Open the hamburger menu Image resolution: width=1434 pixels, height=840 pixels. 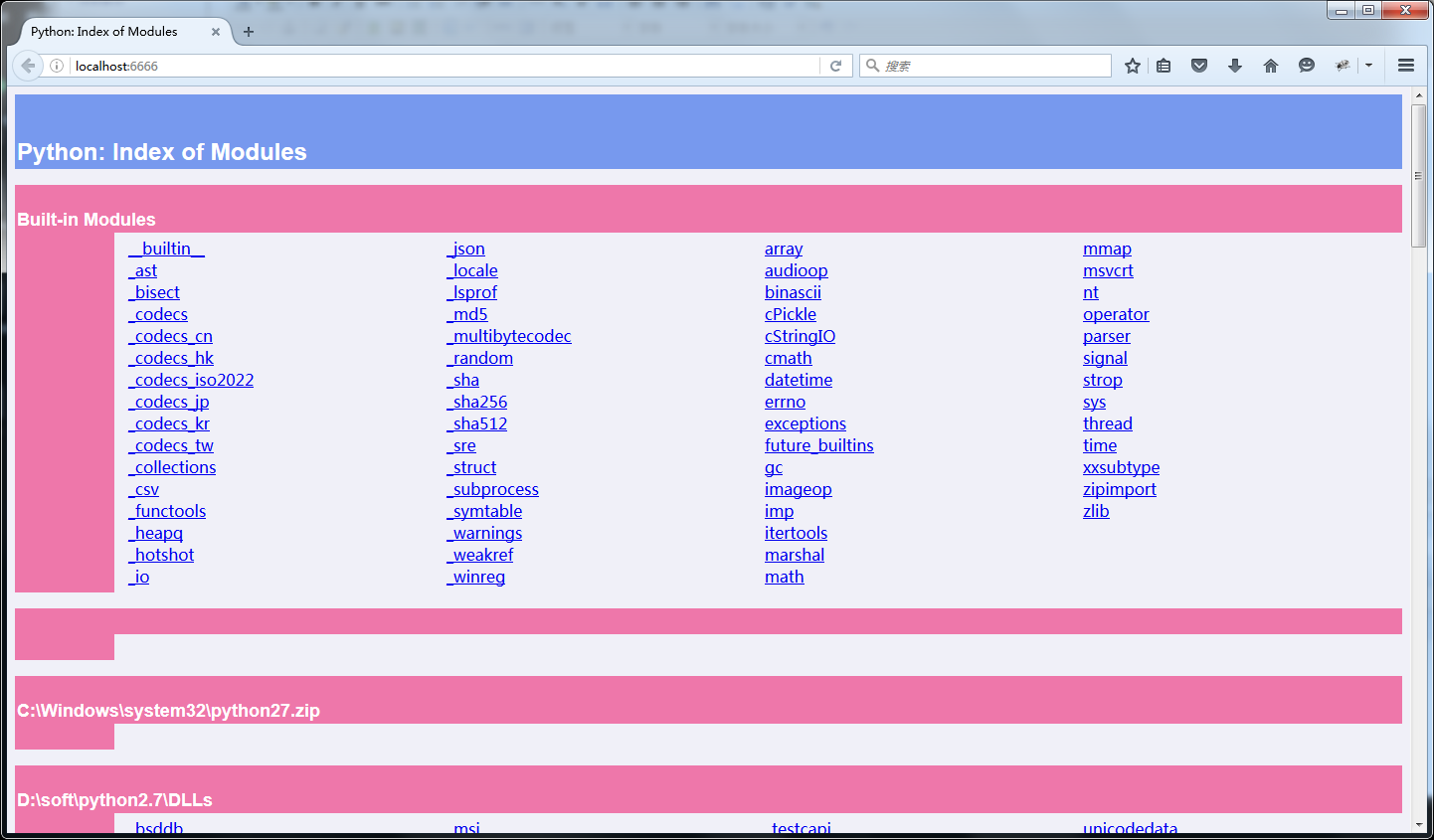1406,66
